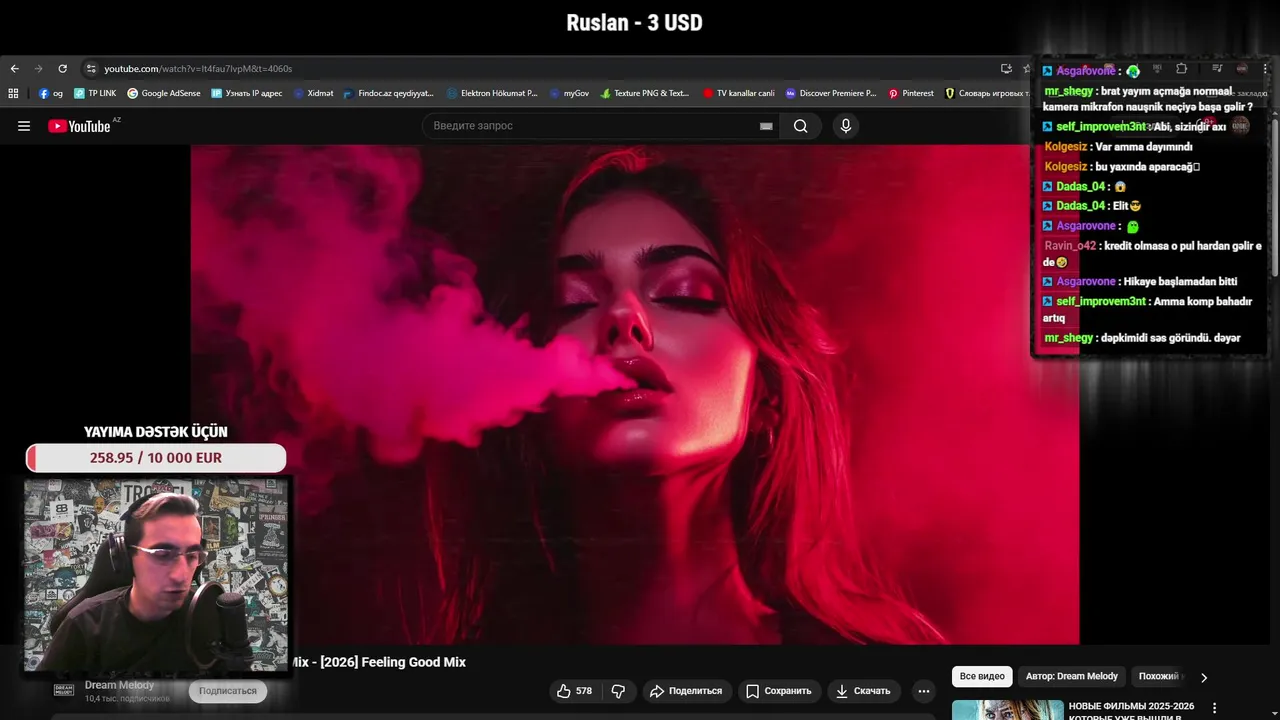
Task: Click Ravin_o42's chat message about kredit
Action: (1153, 254)
